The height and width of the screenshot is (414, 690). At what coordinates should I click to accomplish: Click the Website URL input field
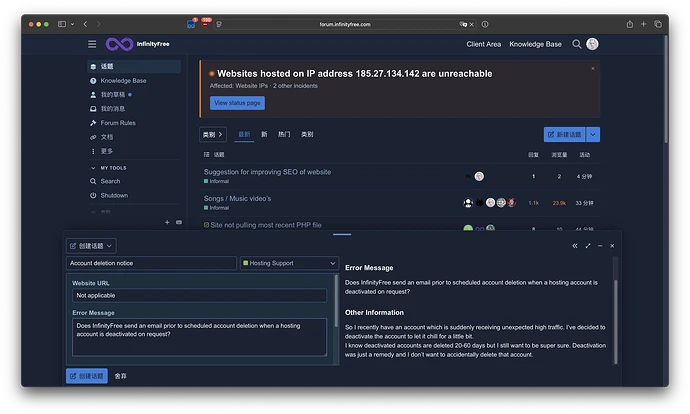coord(199,295)
